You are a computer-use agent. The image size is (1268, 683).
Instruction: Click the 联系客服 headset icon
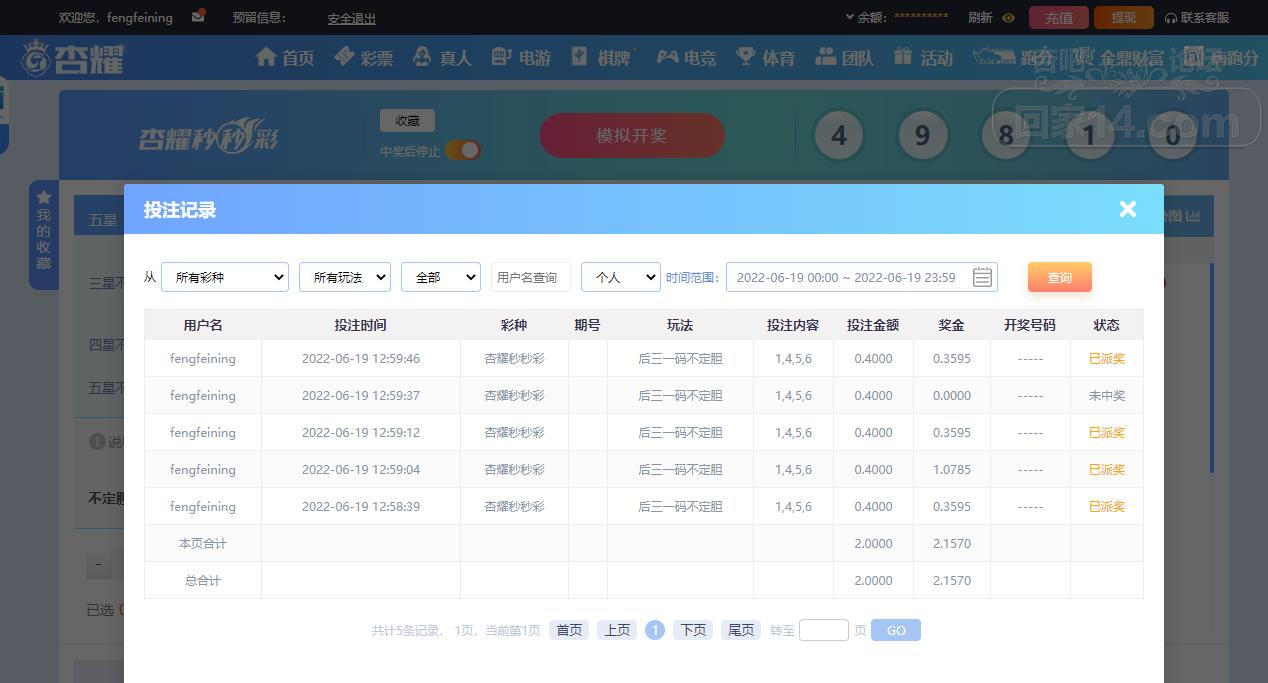[1171, 18]
